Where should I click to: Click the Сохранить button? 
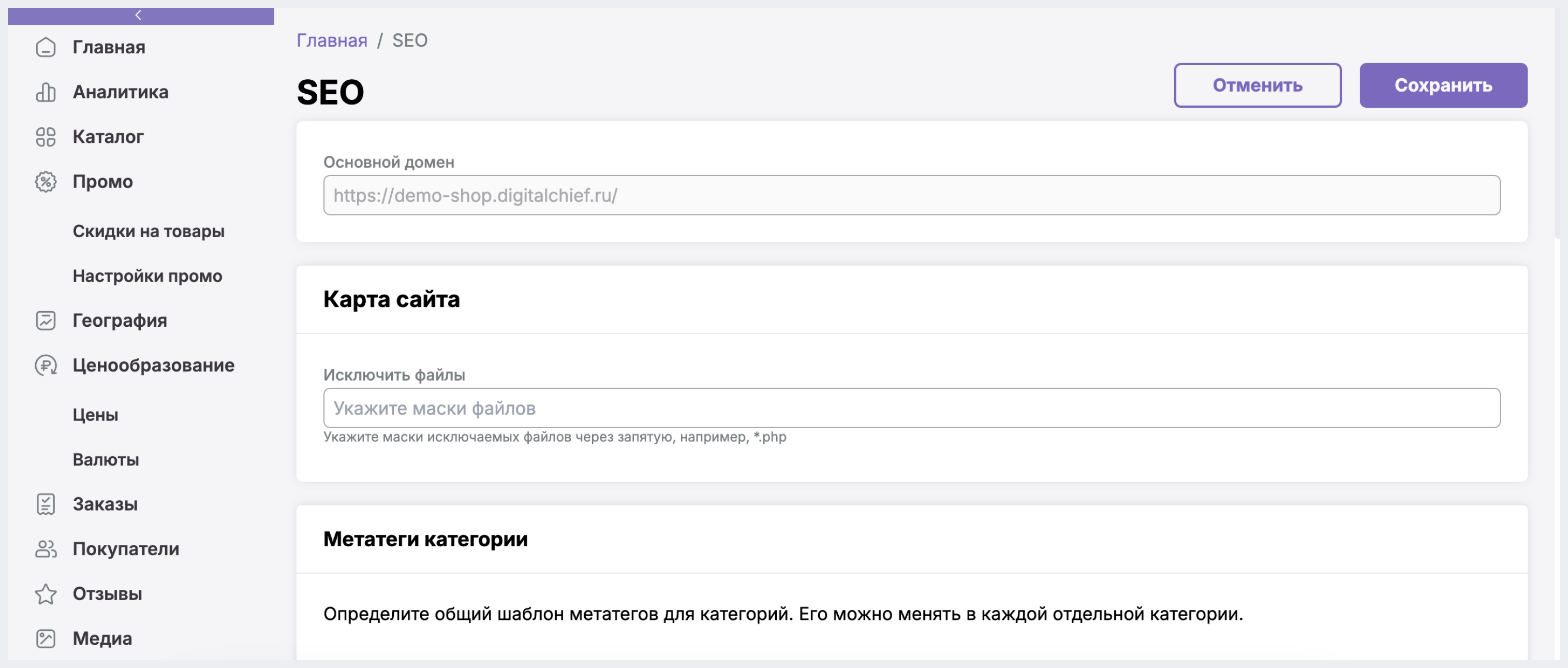point(1443,85)
